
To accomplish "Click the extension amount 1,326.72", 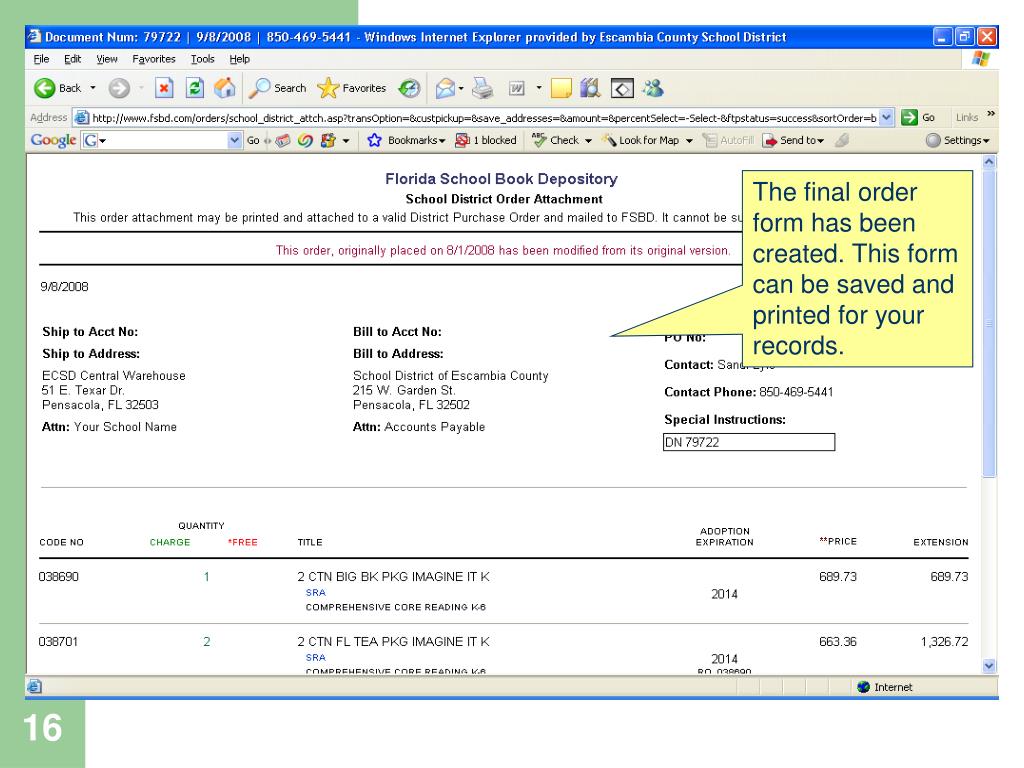I will tap(944, 642).
